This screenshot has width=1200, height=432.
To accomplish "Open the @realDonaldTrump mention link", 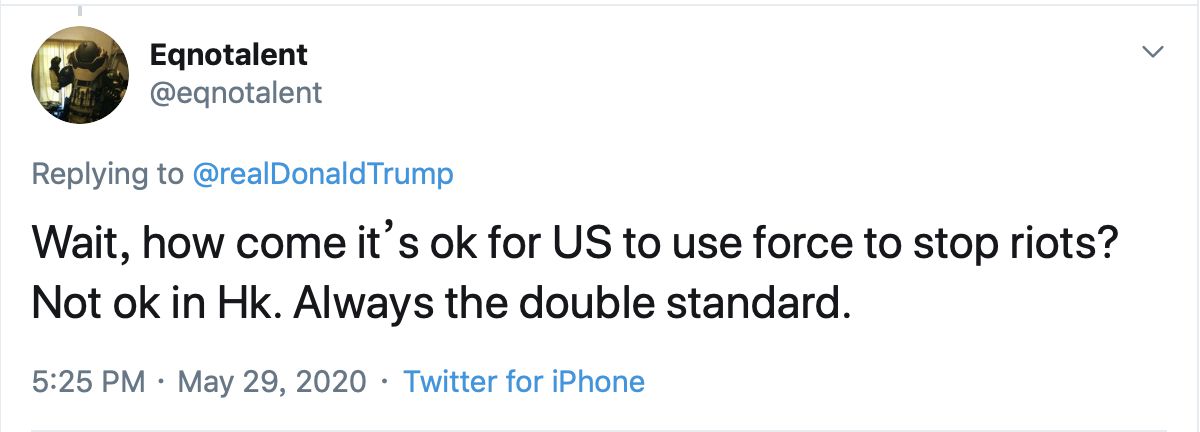I will [x=322, y=174].
